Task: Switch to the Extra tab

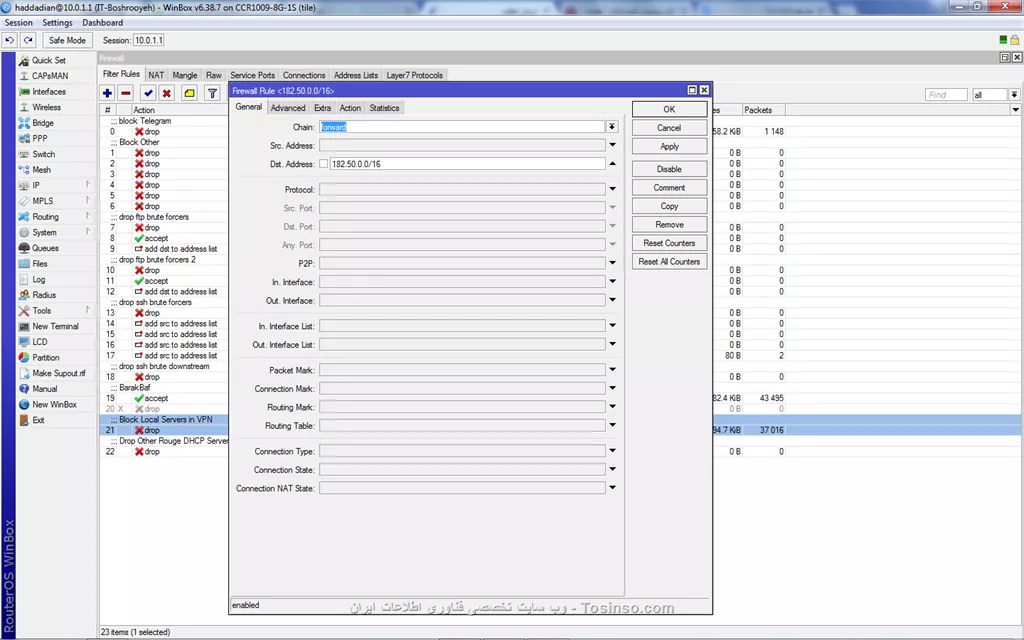Action: point(323,108)
